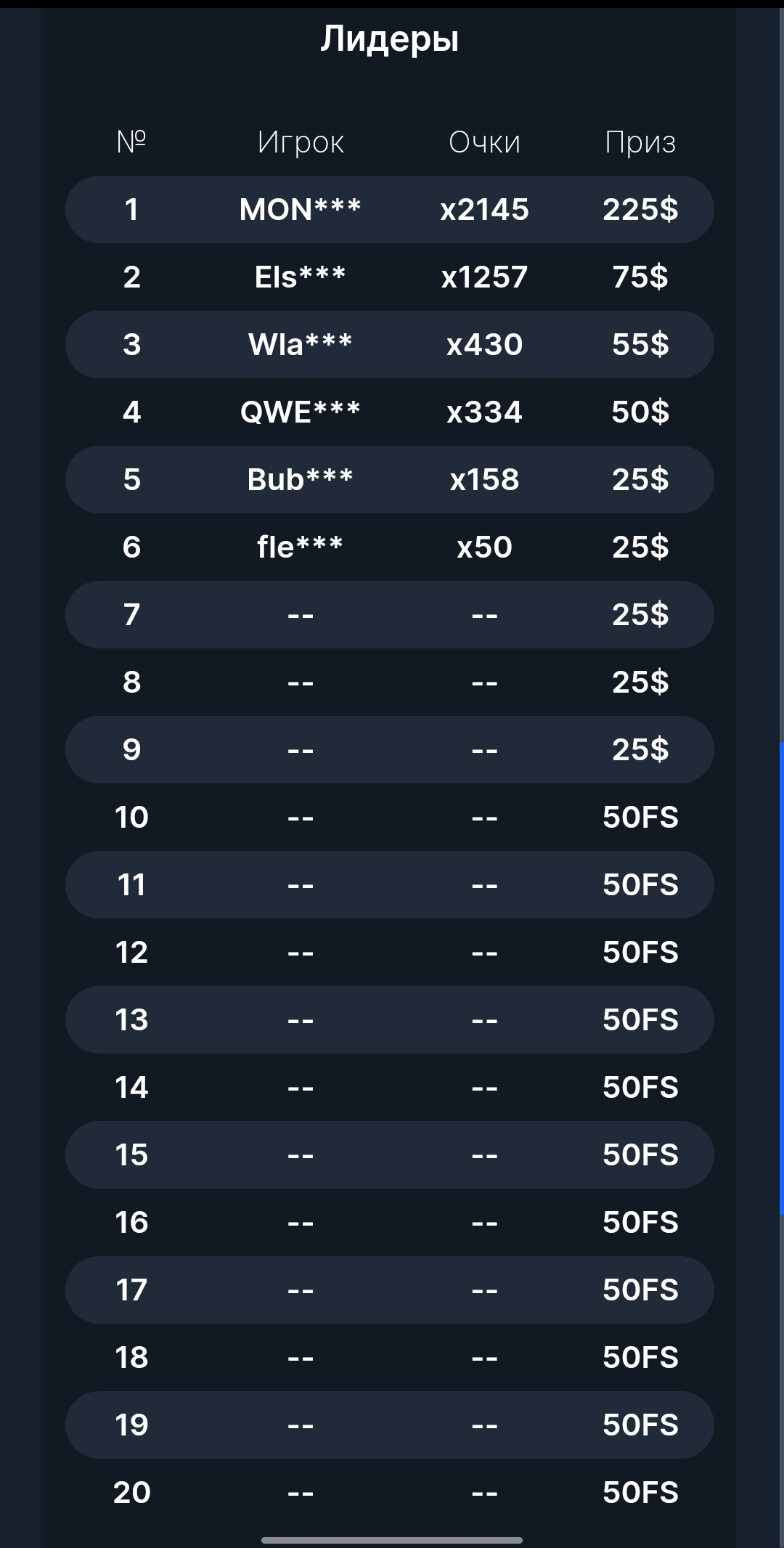This screenshot has width=784, height=1548.
Task: Click the Приз column header
Action: pos(640,142)
